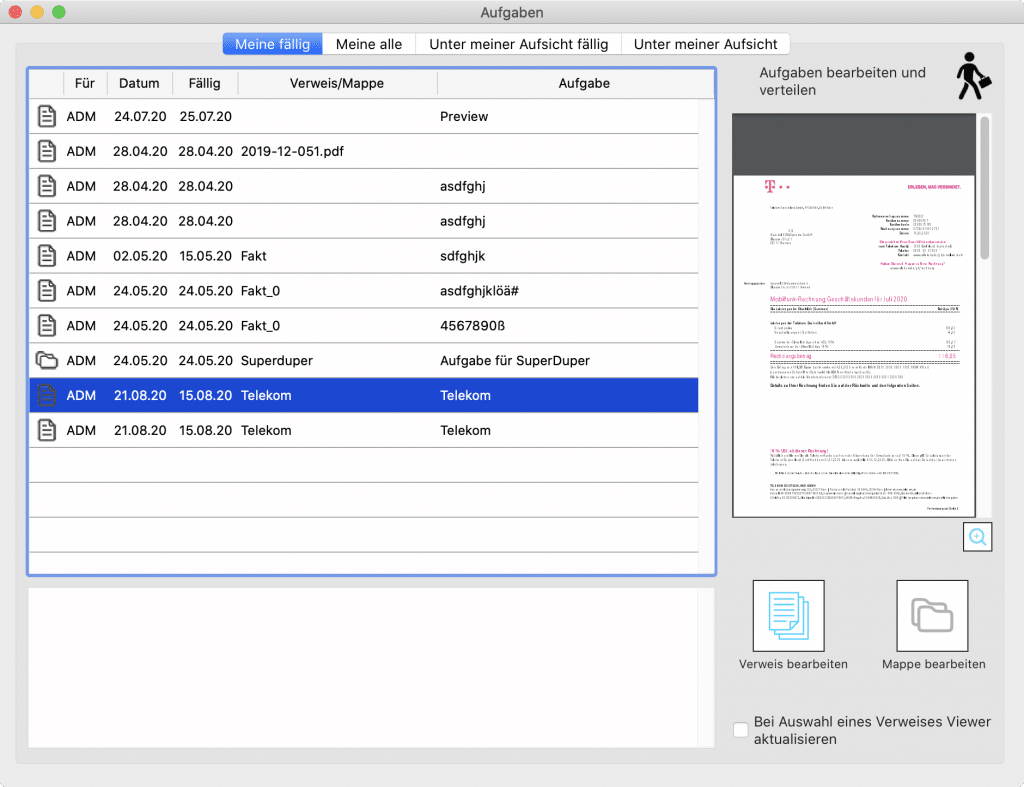1024x787 pixels.
Task: Click the due date '25.07.20'
Action: tap(205, 117)
